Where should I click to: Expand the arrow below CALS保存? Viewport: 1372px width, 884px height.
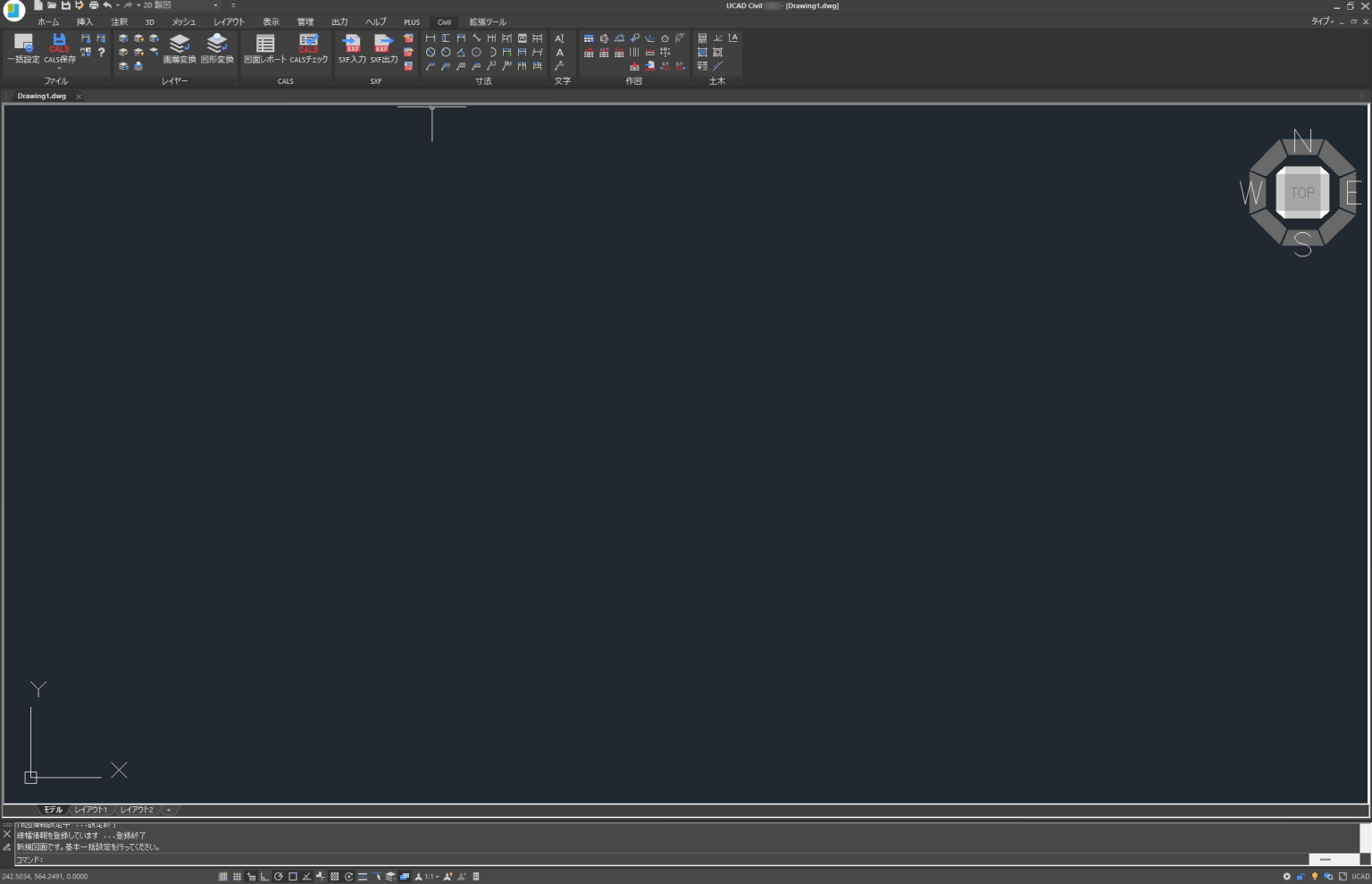pos(60,68)
